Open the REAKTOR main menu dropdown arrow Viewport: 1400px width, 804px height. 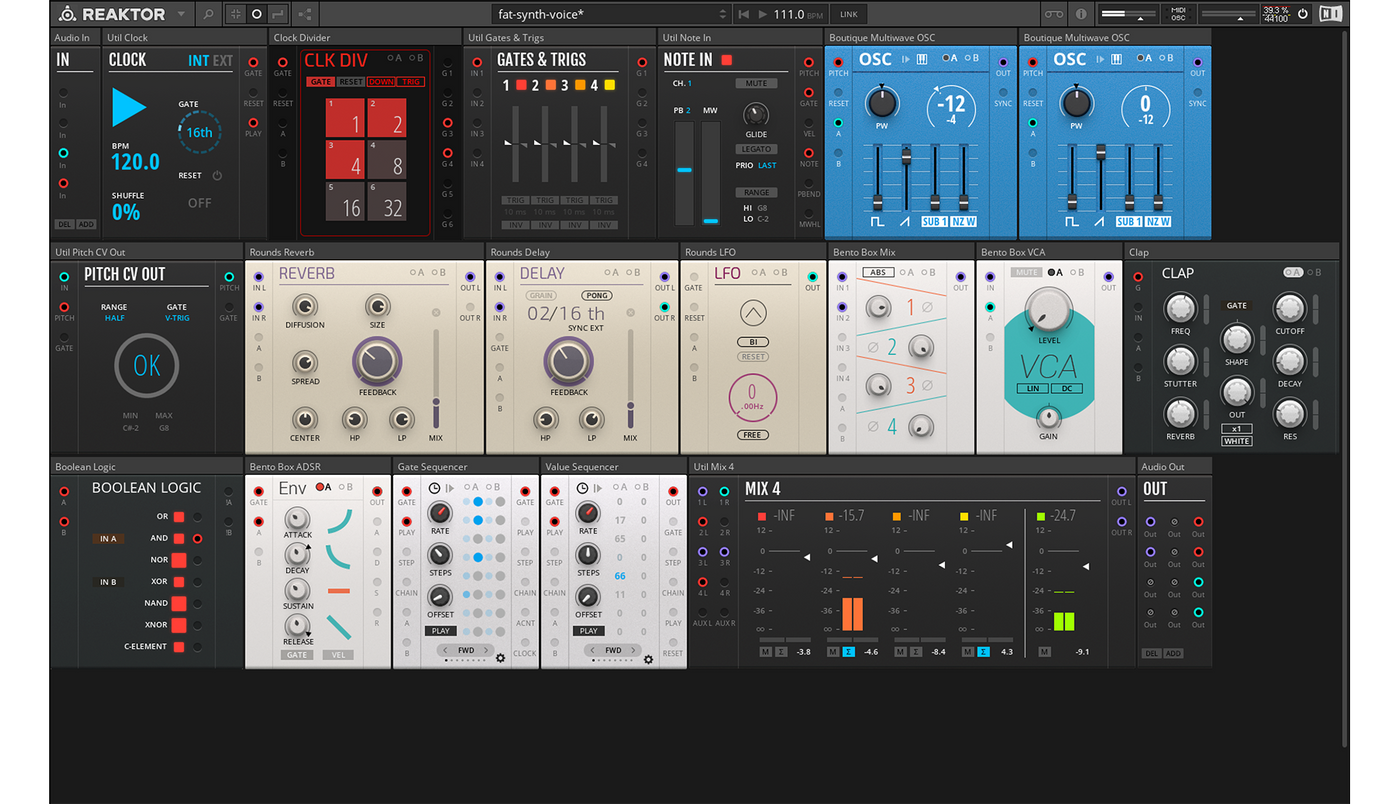pos(181,14)
